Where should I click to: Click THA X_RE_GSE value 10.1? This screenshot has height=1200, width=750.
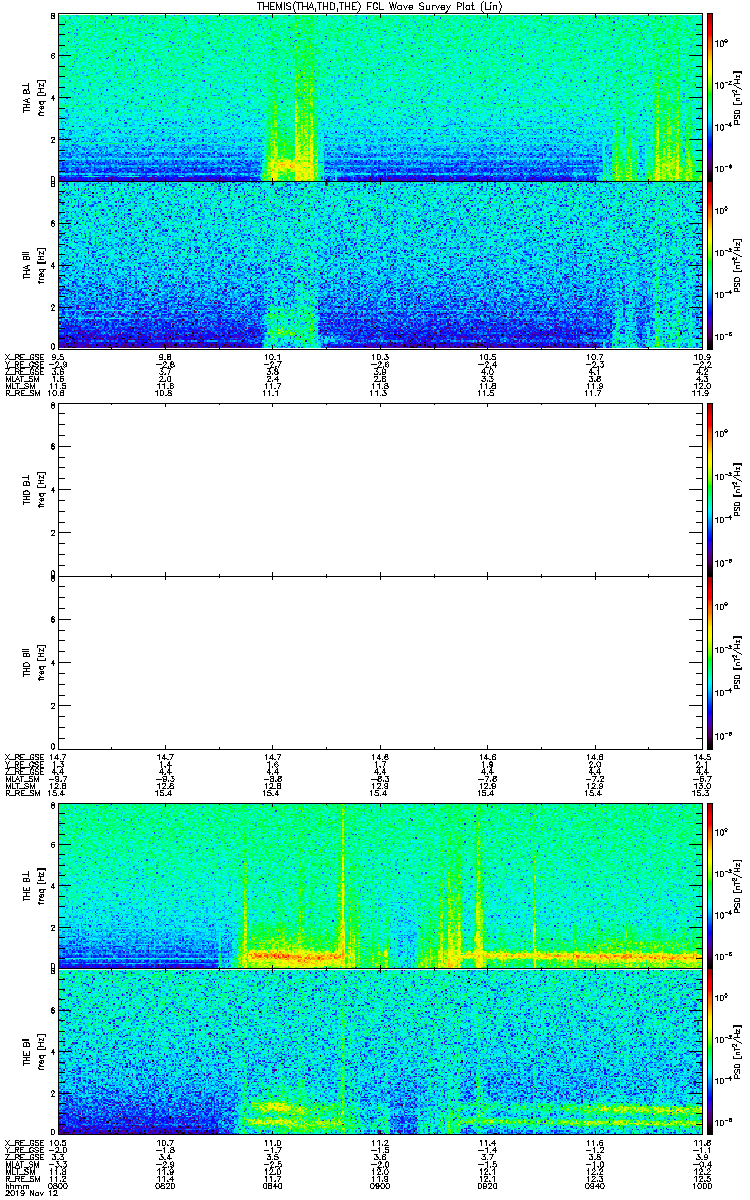(272, 355)
